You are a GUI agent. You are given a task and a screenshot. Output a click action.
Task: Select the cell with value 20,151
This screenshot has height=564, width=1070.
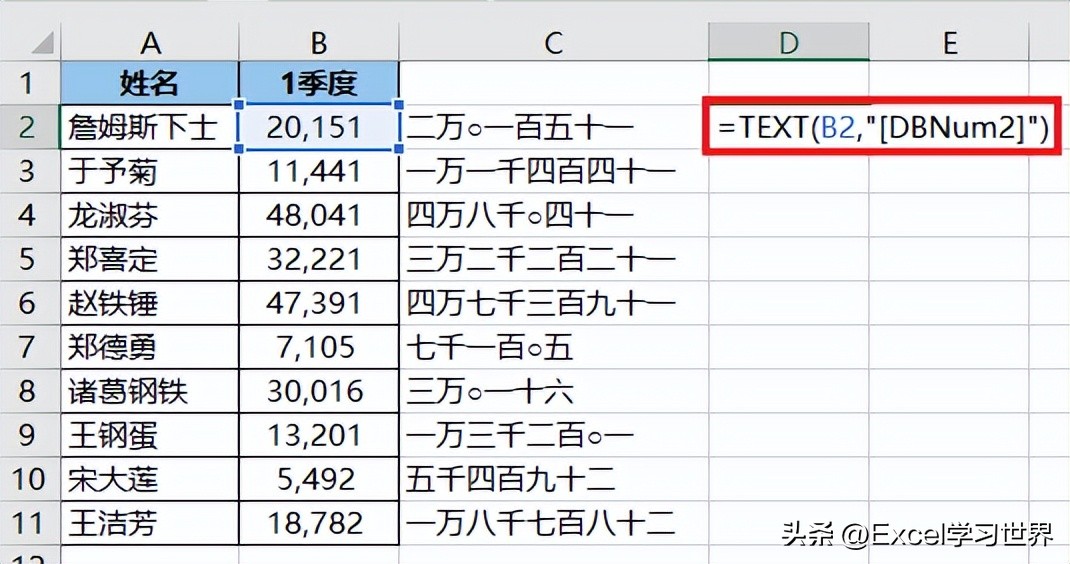click(x=319, y=127)
